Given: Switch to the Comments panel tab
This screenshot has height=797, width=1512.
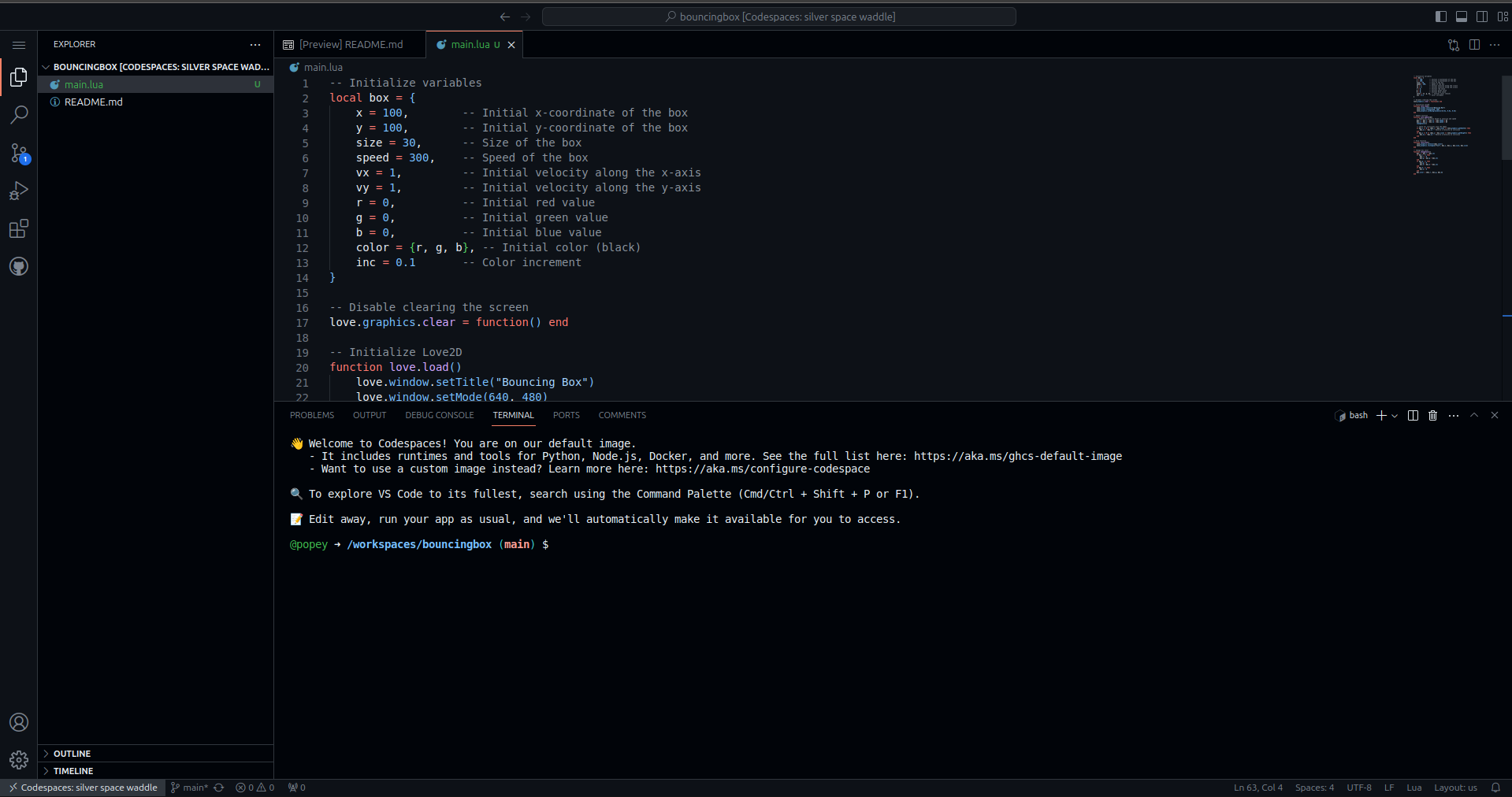Looking at the screenshot, I should (622, 415).
